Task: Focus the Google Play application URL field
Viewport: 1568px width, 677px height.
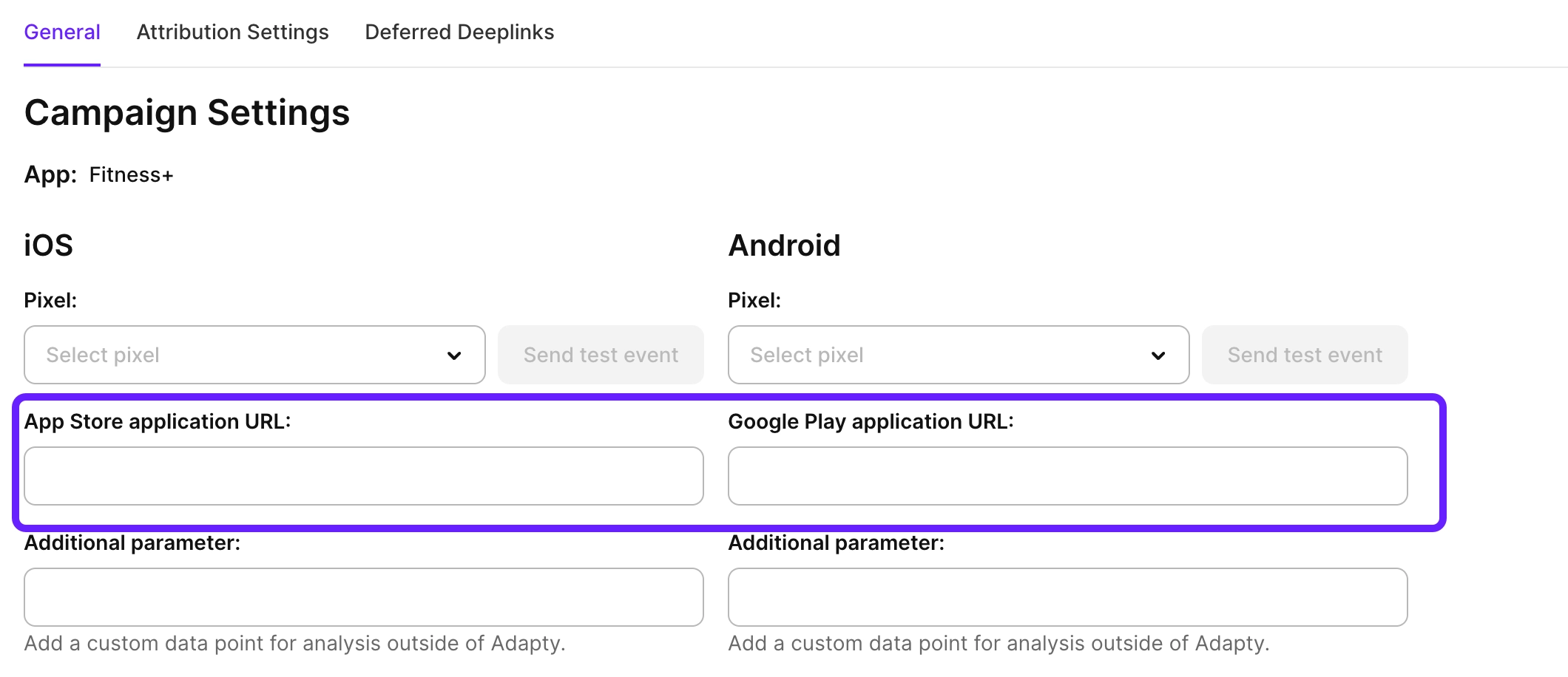Action: tap(1067, 476)
